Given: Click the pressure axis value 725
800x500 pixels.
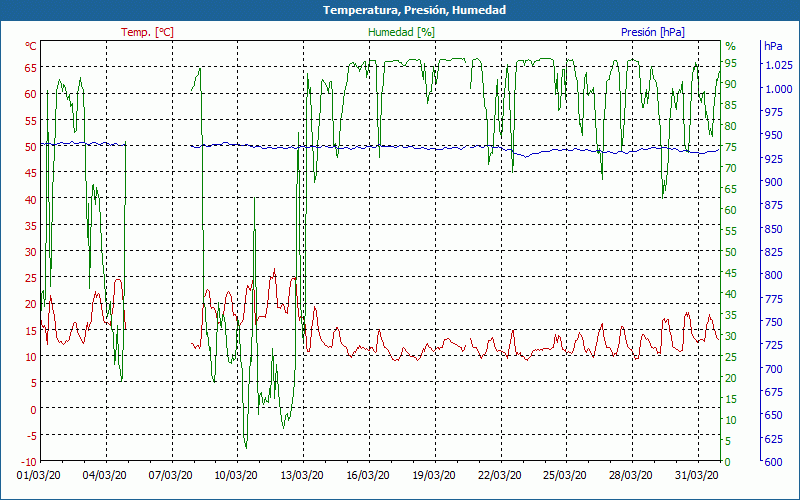Looking at the screenshot, I should [772, 345].
